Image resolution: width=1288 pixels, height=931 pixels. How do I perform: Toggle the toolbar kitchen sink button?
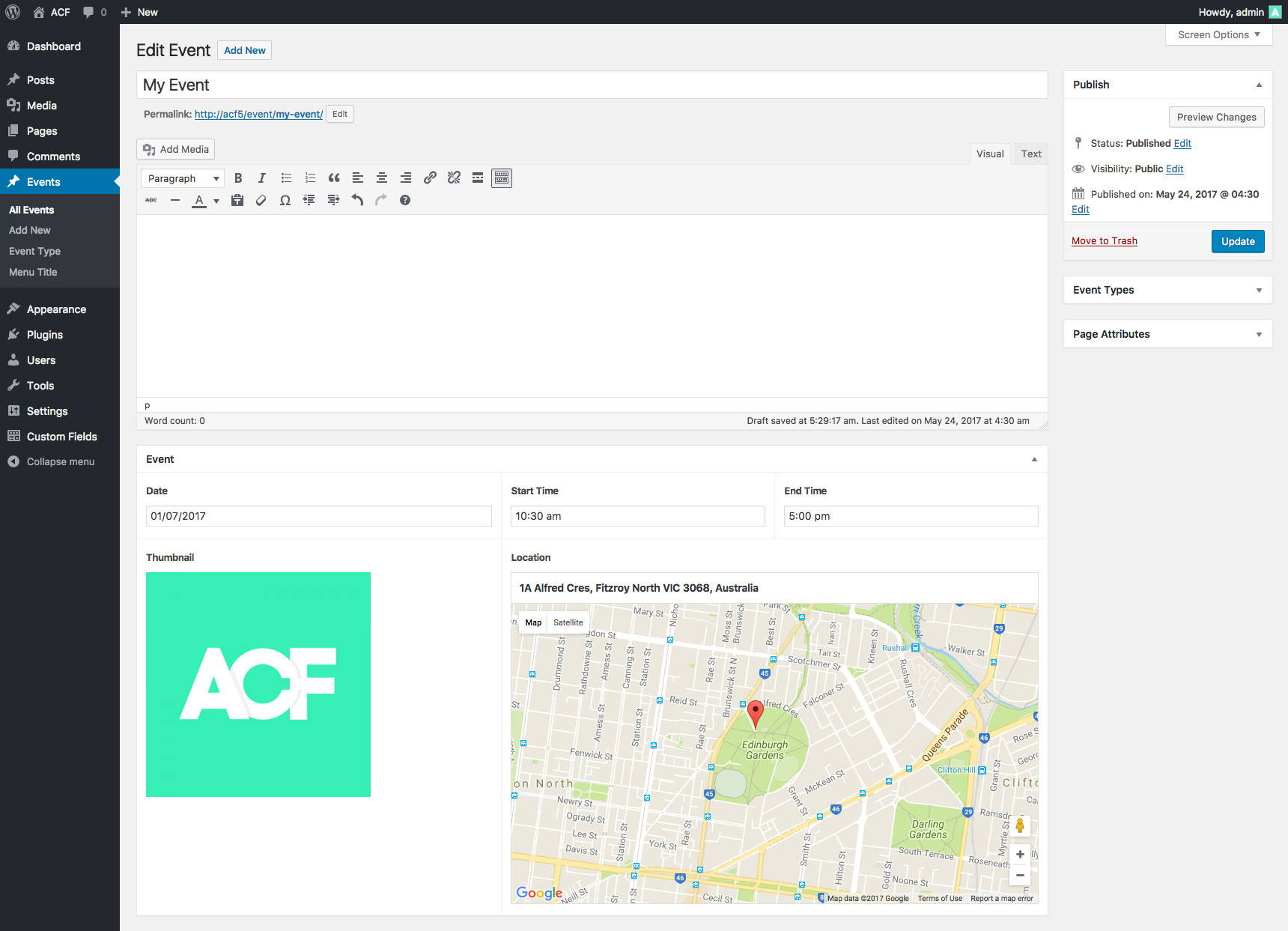pos(502,178)
